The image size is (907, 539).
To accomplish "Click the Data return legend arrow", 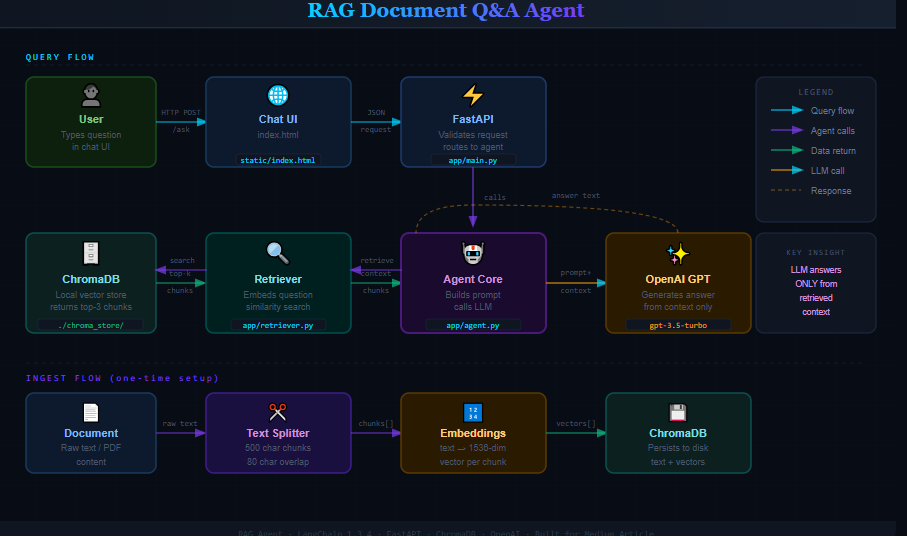I will pyautogui.click(x=787, y=150).
